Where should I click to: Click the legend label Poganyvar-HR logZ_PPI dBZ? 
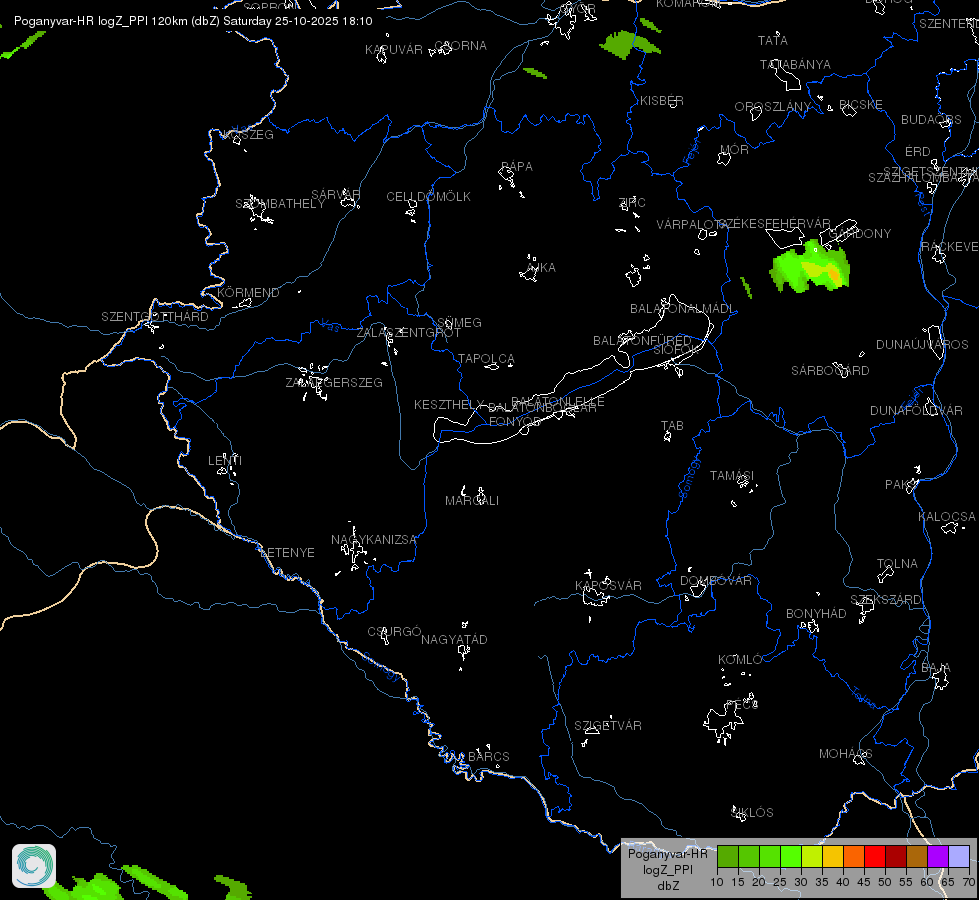(x=667, y=869)
